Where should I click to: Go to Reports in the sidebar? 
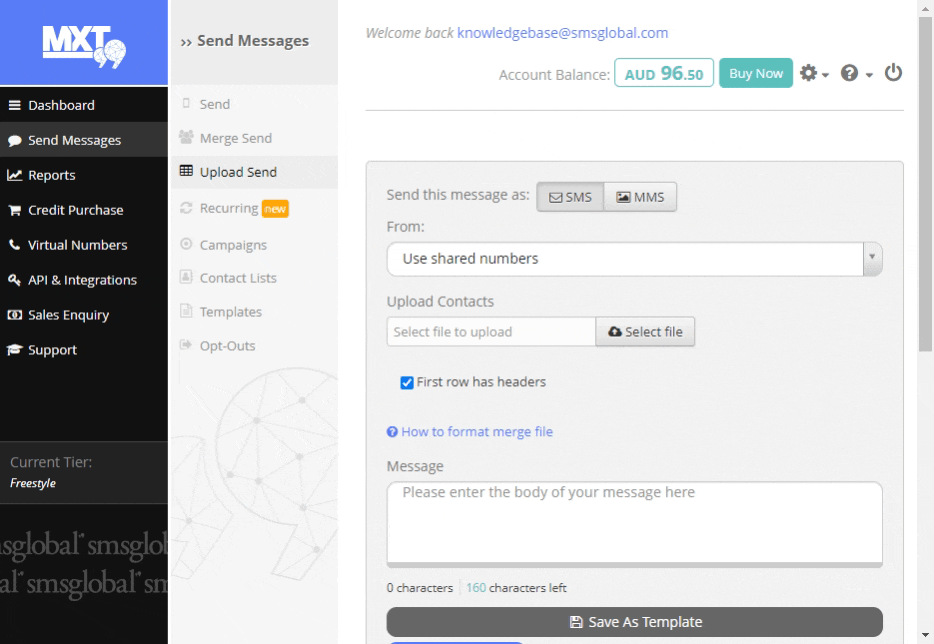click(51, 175)
